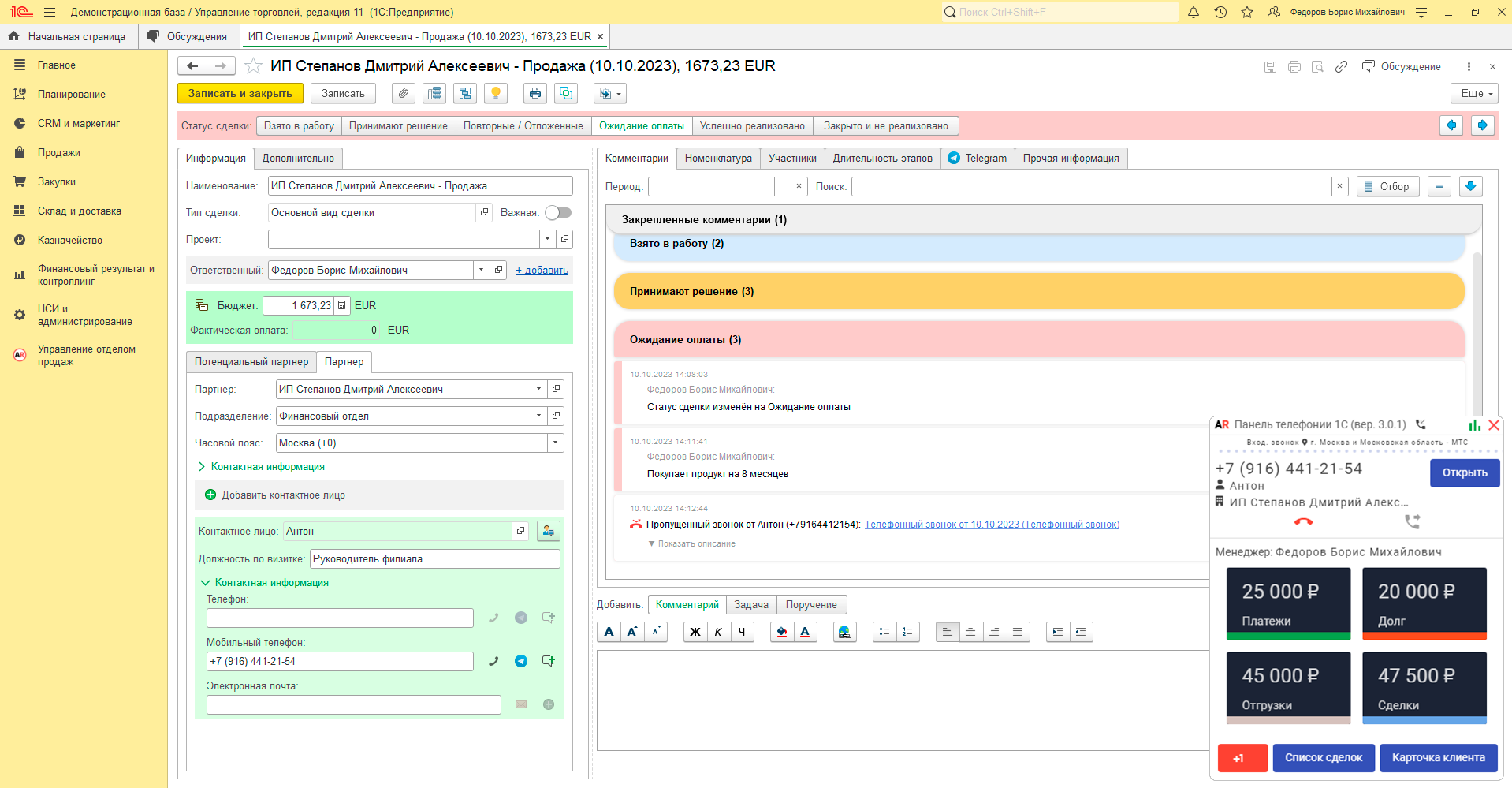Image resolution: width=1512 pixels, height=788 pixels.
Task: Select Потенциальный партнер tab
Action: click(x=251, y=361)
